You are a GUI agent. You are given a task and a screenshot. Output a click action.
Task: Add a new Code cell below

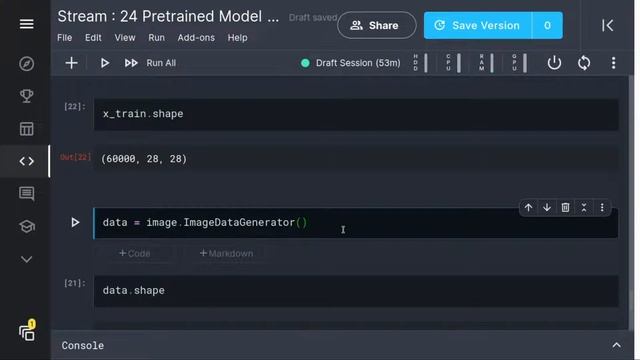pyautogui.click(x=134, y=253)
